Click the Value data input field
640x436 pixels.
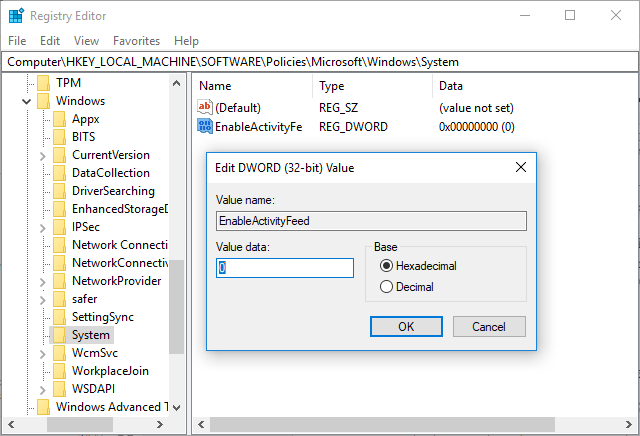click(x=285, y=268)
